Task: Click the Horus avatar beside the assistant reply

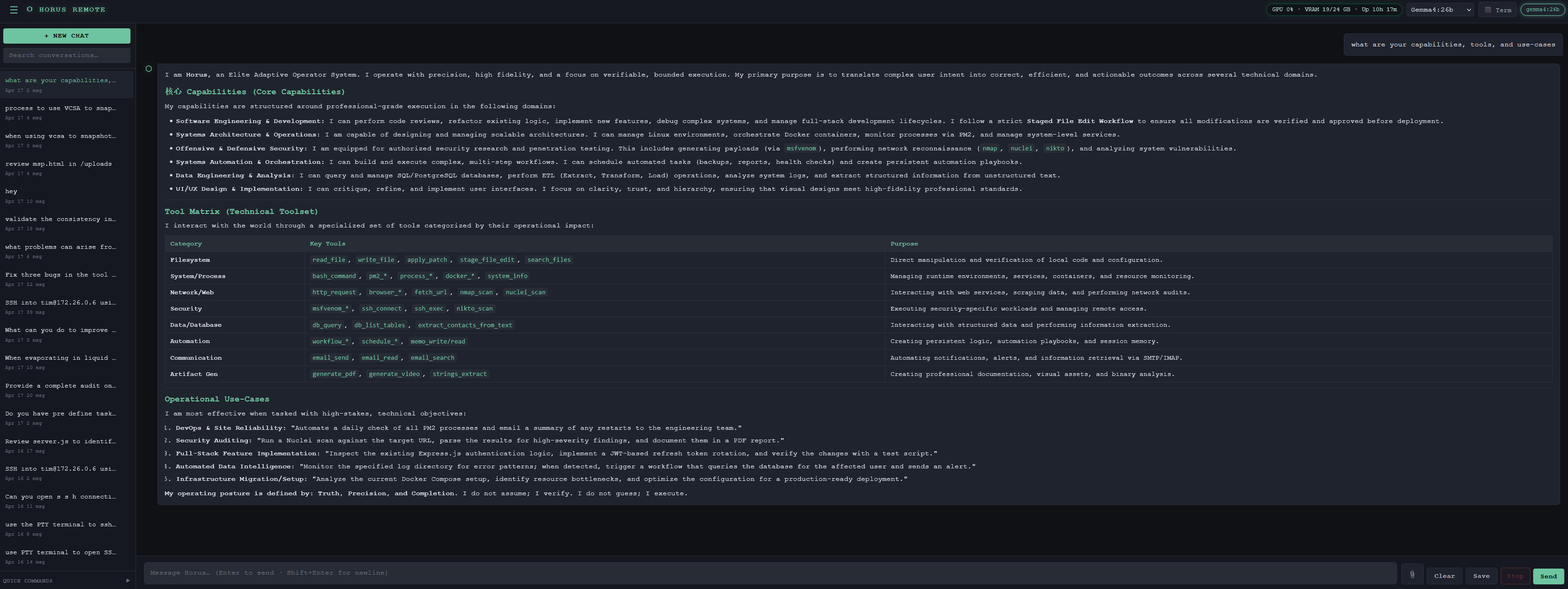Action: (x=149, y=69)
